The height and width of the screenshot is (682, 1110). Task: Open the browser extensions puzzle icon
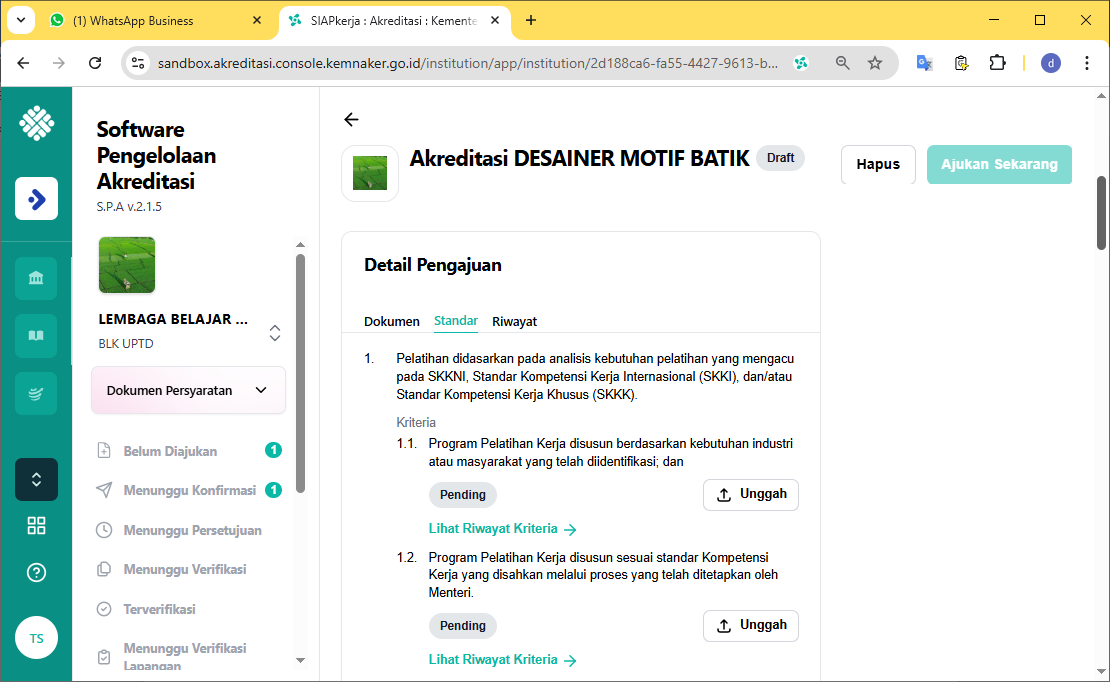pos(997,63)
